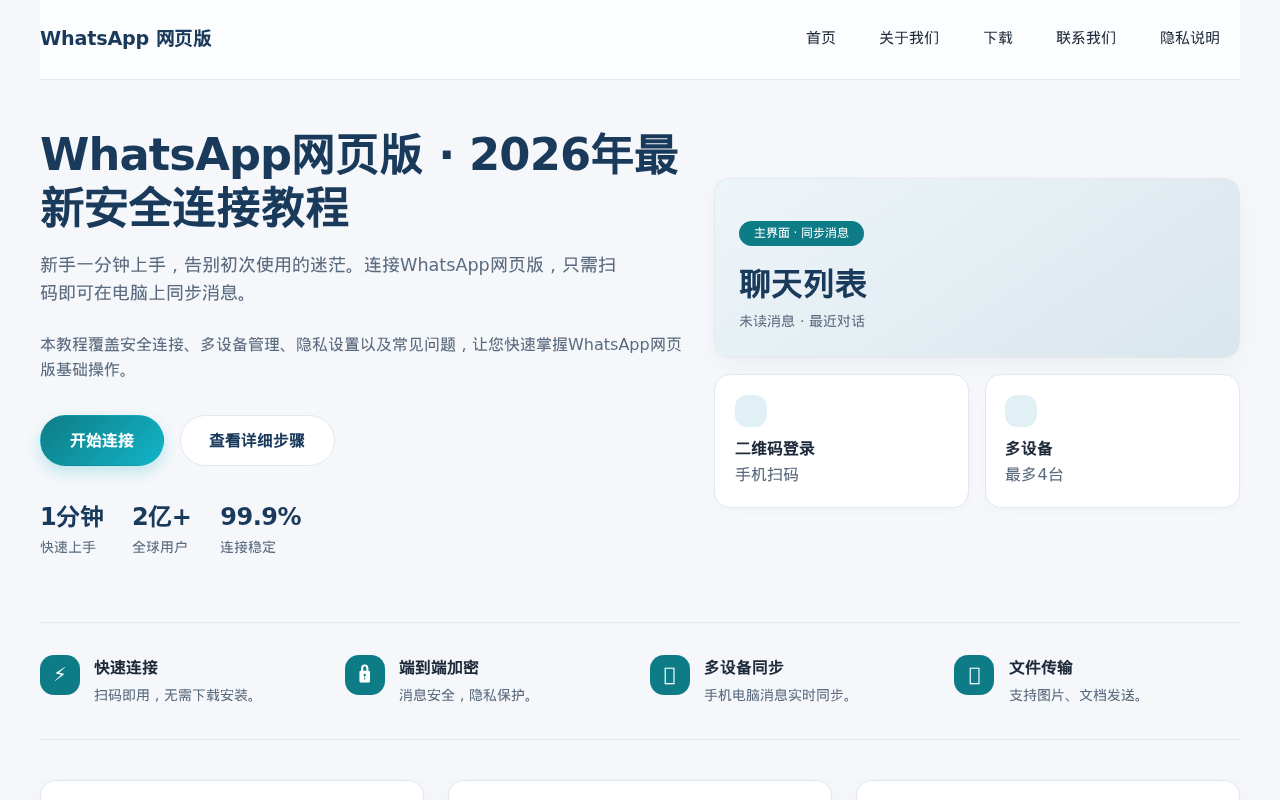
Task: Click the 文件传输 feature title
Action: (1041, 668)
